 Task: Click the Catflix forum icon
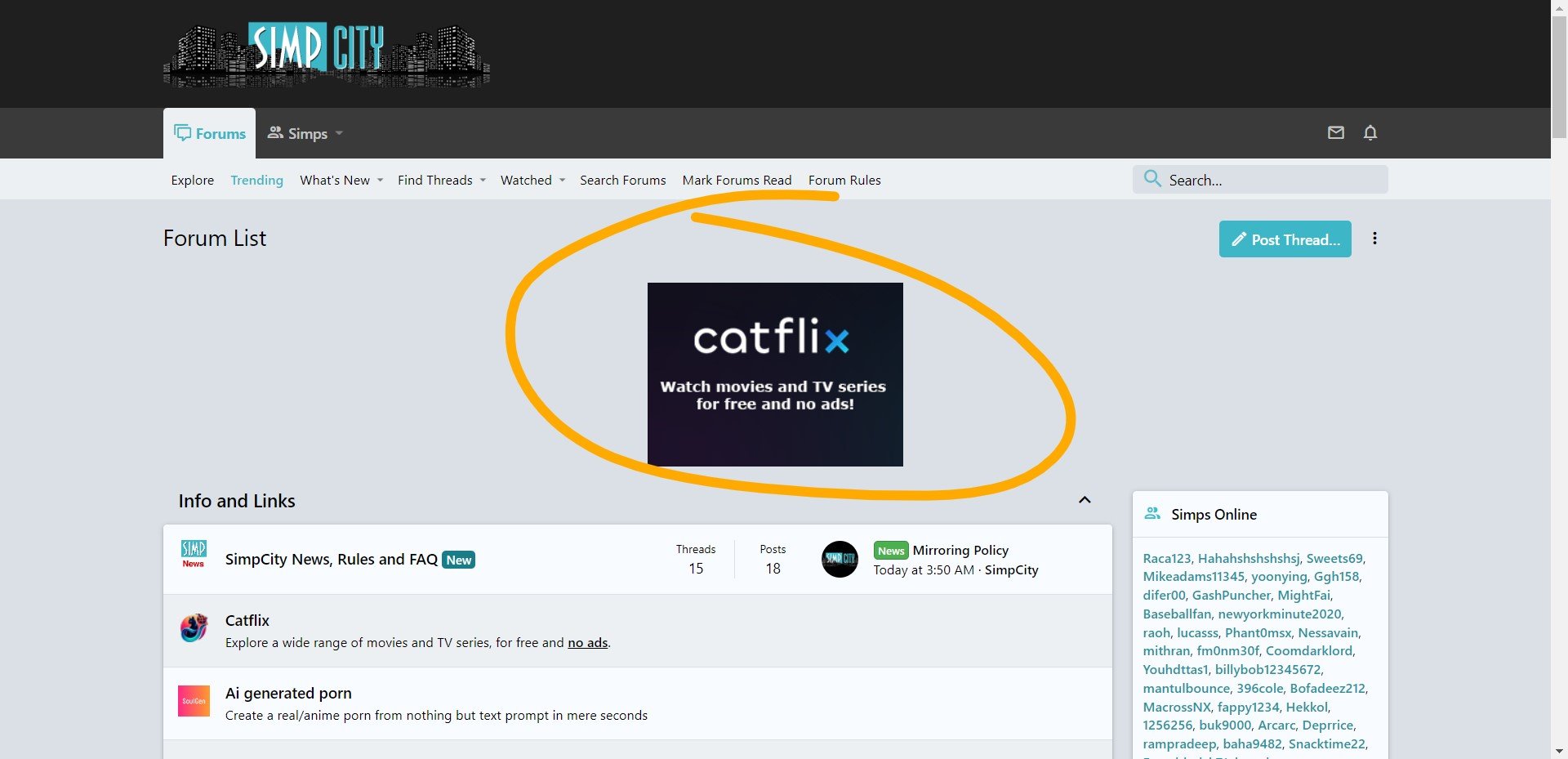point(194,628)
